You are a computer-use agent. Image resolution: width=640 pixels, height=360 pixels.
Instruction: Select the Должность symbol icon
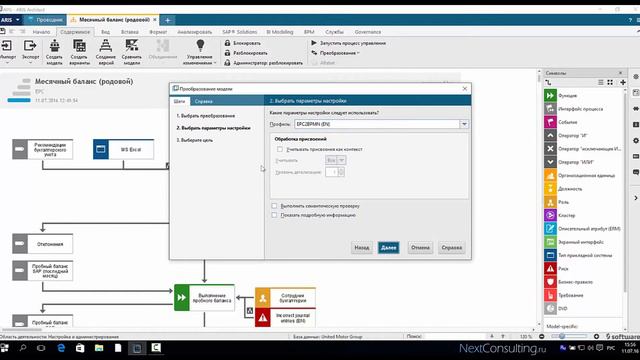[x=550, y=189]
